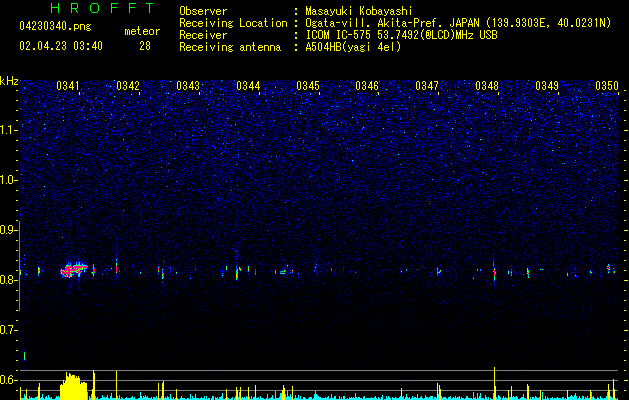This screenshot has height=400, width=629.
Task: Click the Observer label
Action: tap(203, 11)
